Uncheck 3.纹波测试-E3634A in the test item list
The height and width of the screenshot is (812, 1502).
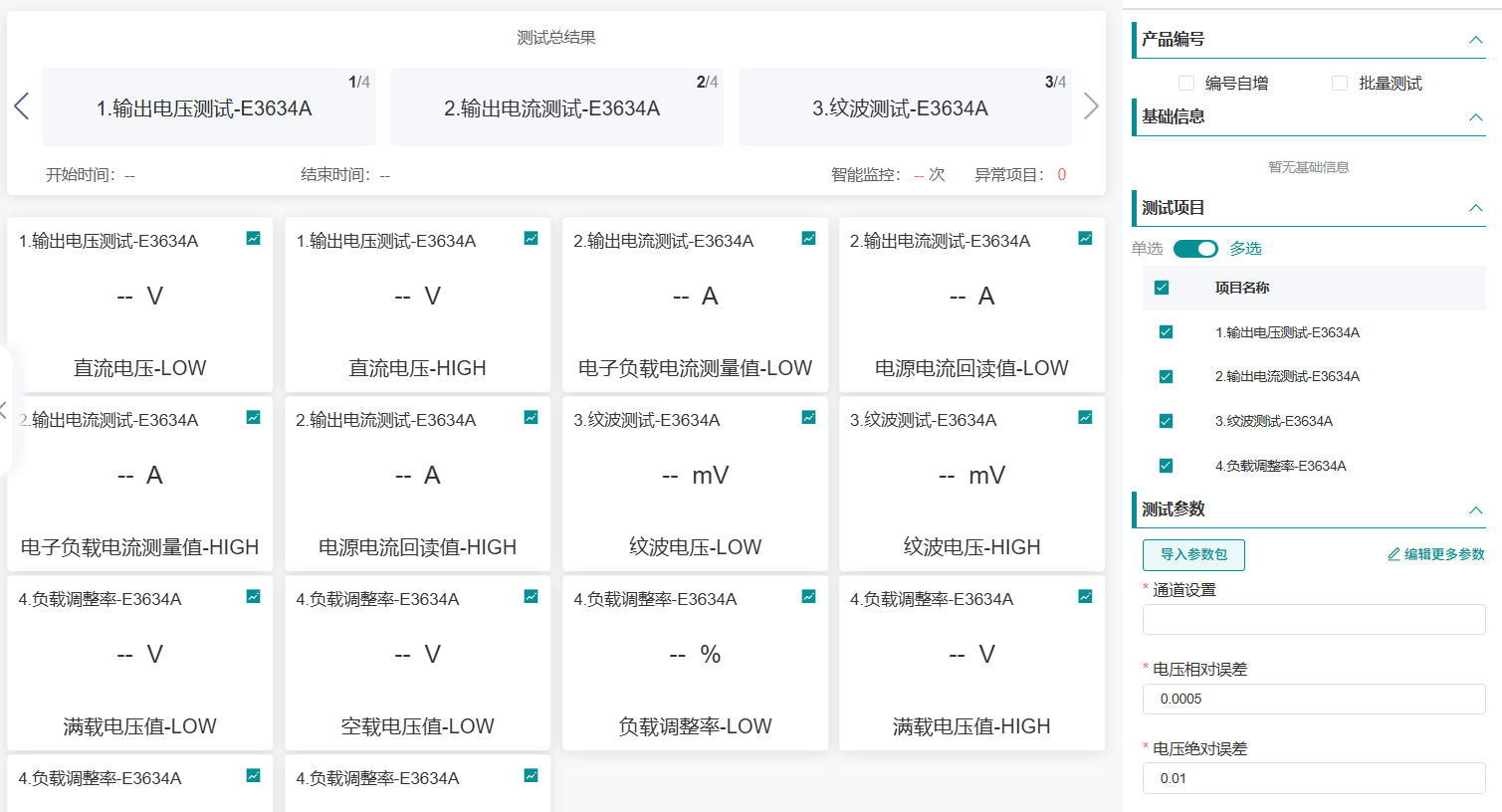pyautogui.click(x=1167, y=421)
